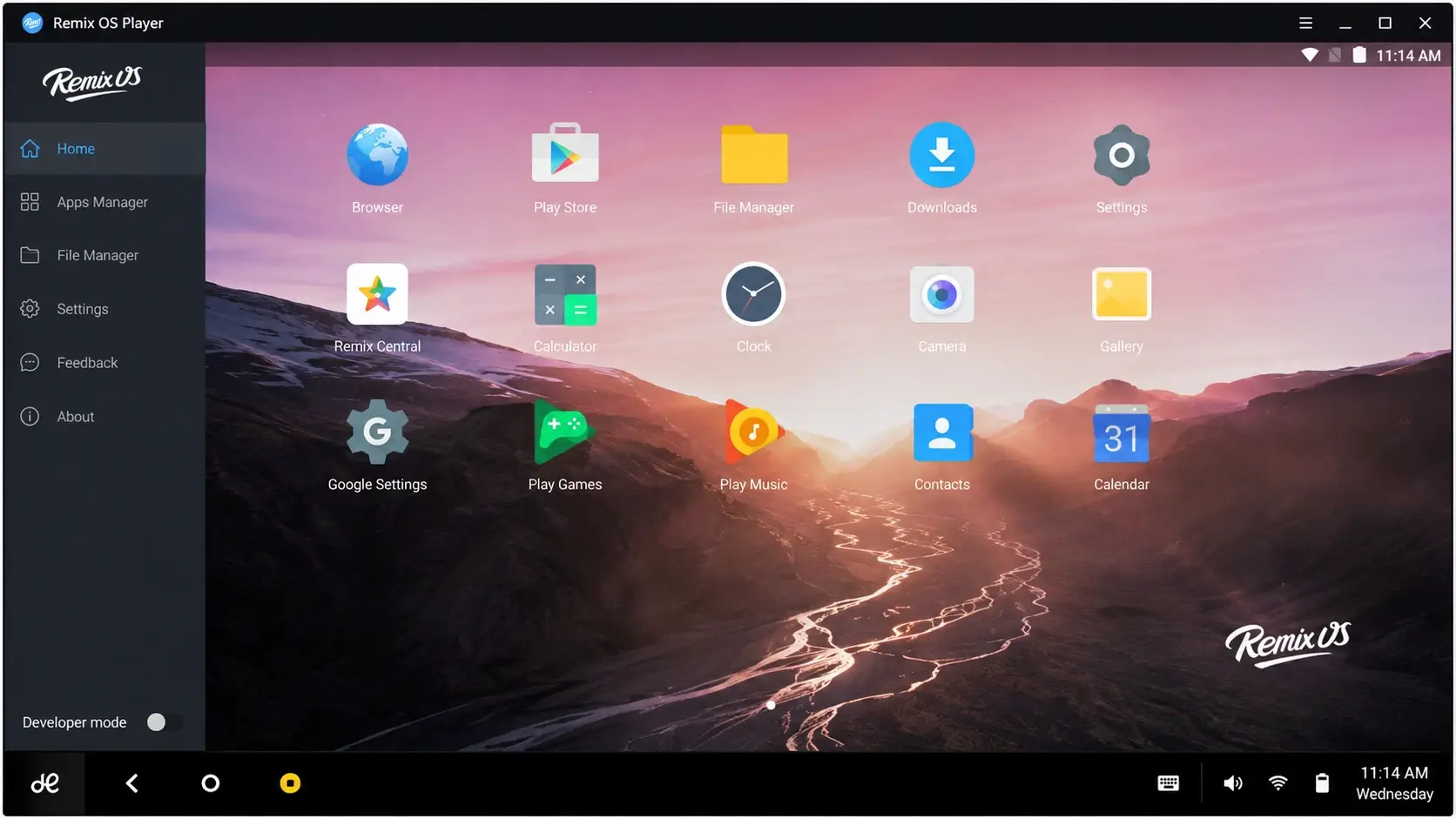
Task: Open the hamburger menu in title bar
Action: [x=1305, y=23]
